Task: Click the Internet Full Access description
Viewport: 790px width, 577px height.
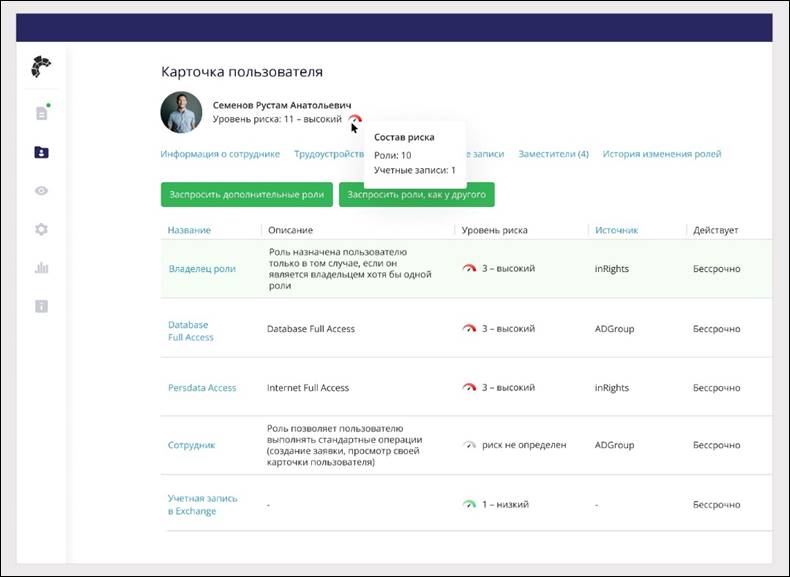Action: 308,388
